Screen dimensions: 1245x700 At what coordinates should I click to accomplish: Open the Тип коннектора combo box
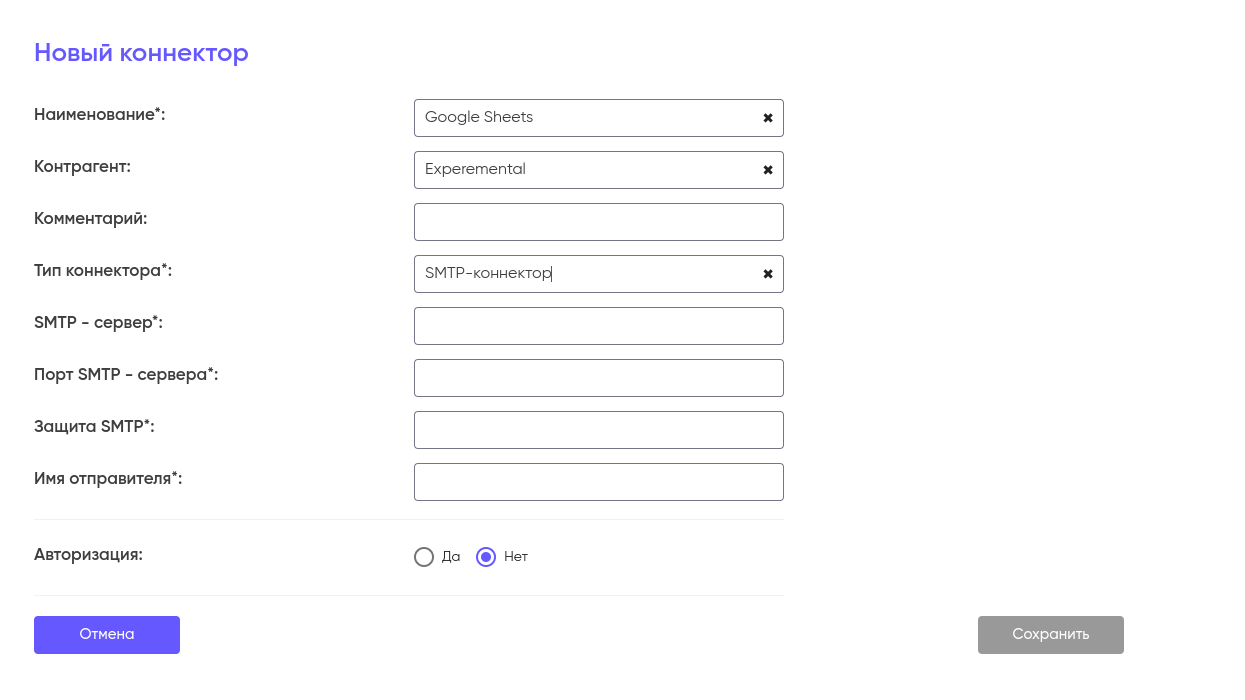click(x=585, y=274)
